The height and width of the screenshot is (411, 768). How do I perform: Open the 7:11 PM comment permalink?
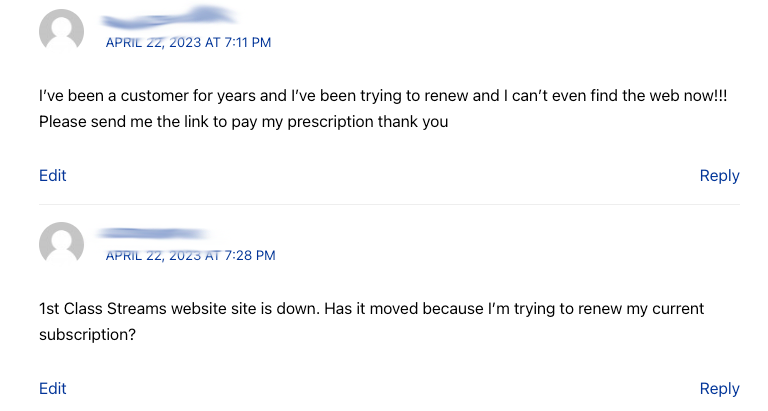coord(188,42)
